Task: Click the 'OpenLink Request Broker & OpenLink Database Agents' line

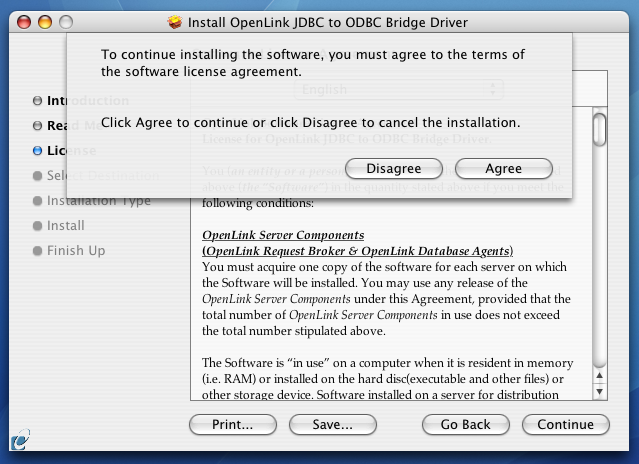Action: pyautogui.click(x=357, y=251)
